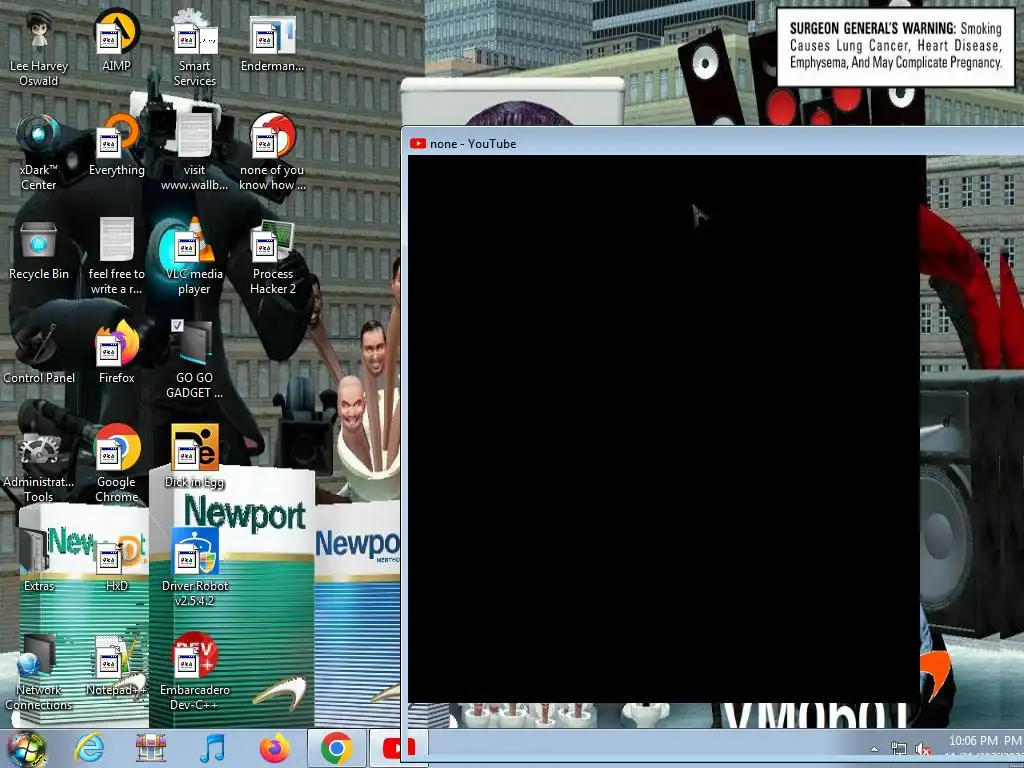Image resolution: width=1024 pixels, height=768 pixels.
Task: Launch the AIMP shortcut
Action: point(116,40)
